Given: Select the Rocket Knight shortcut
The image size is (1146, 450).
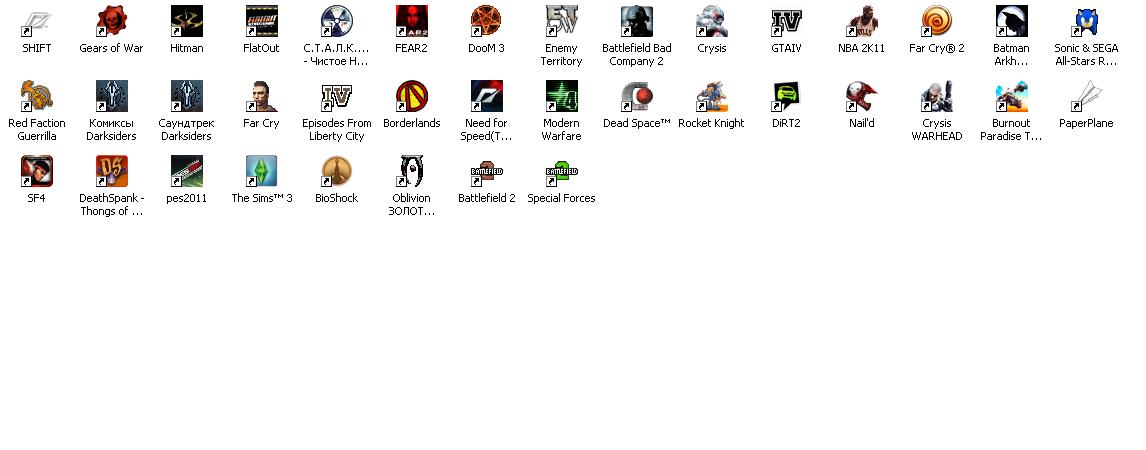Looking at the screenshot, I should 712,96.
